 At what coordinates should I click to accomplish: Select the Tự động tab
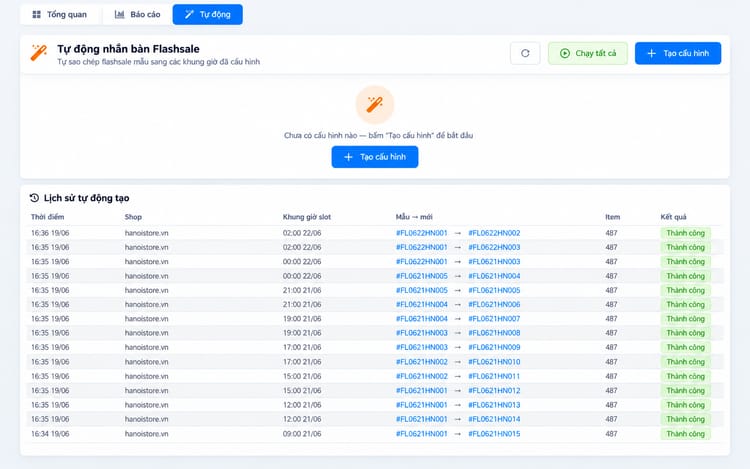pos(208,14)
